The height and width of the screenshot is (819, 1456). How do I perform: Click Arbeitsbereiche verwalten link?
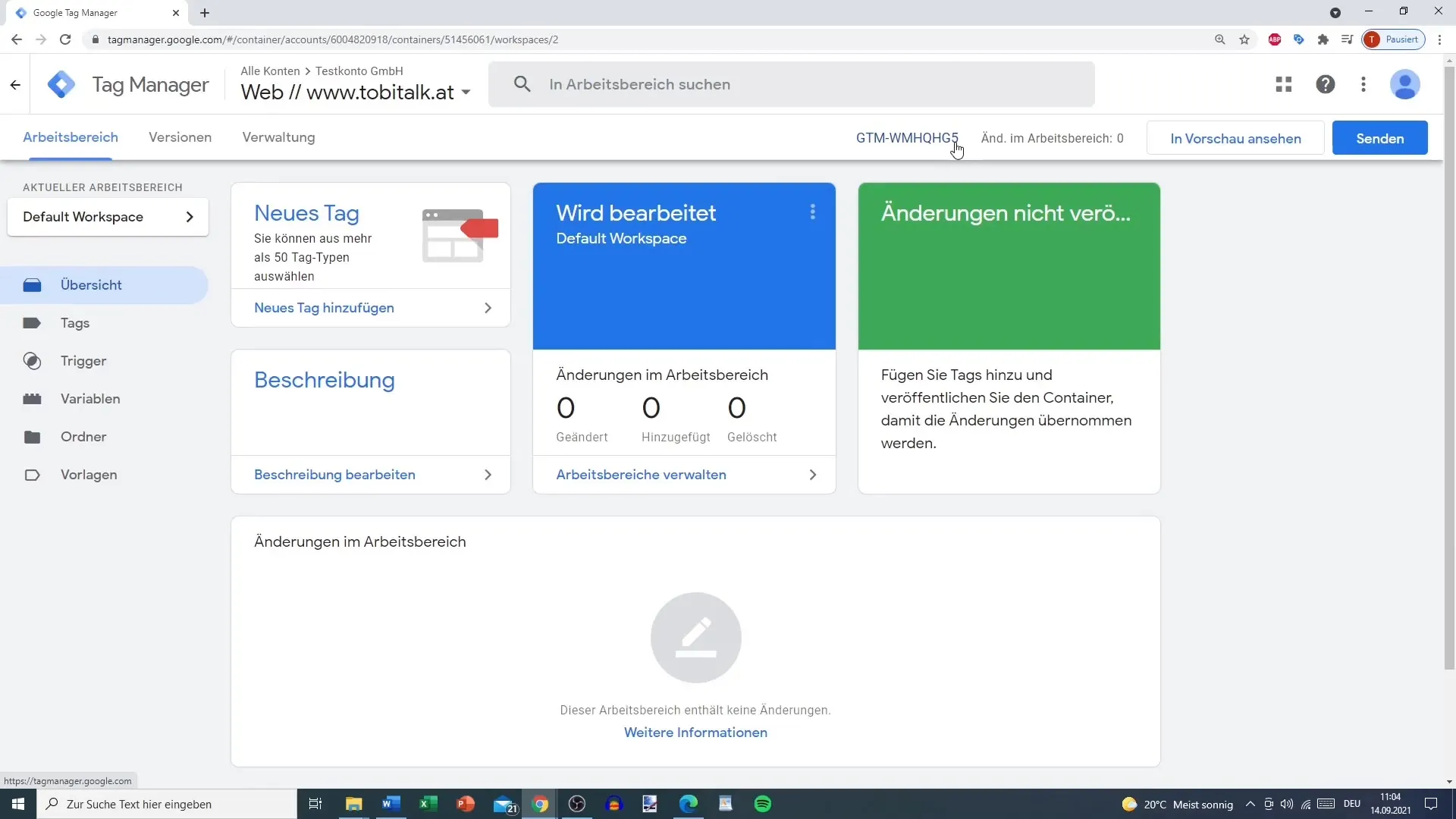(x=641, y=475)
